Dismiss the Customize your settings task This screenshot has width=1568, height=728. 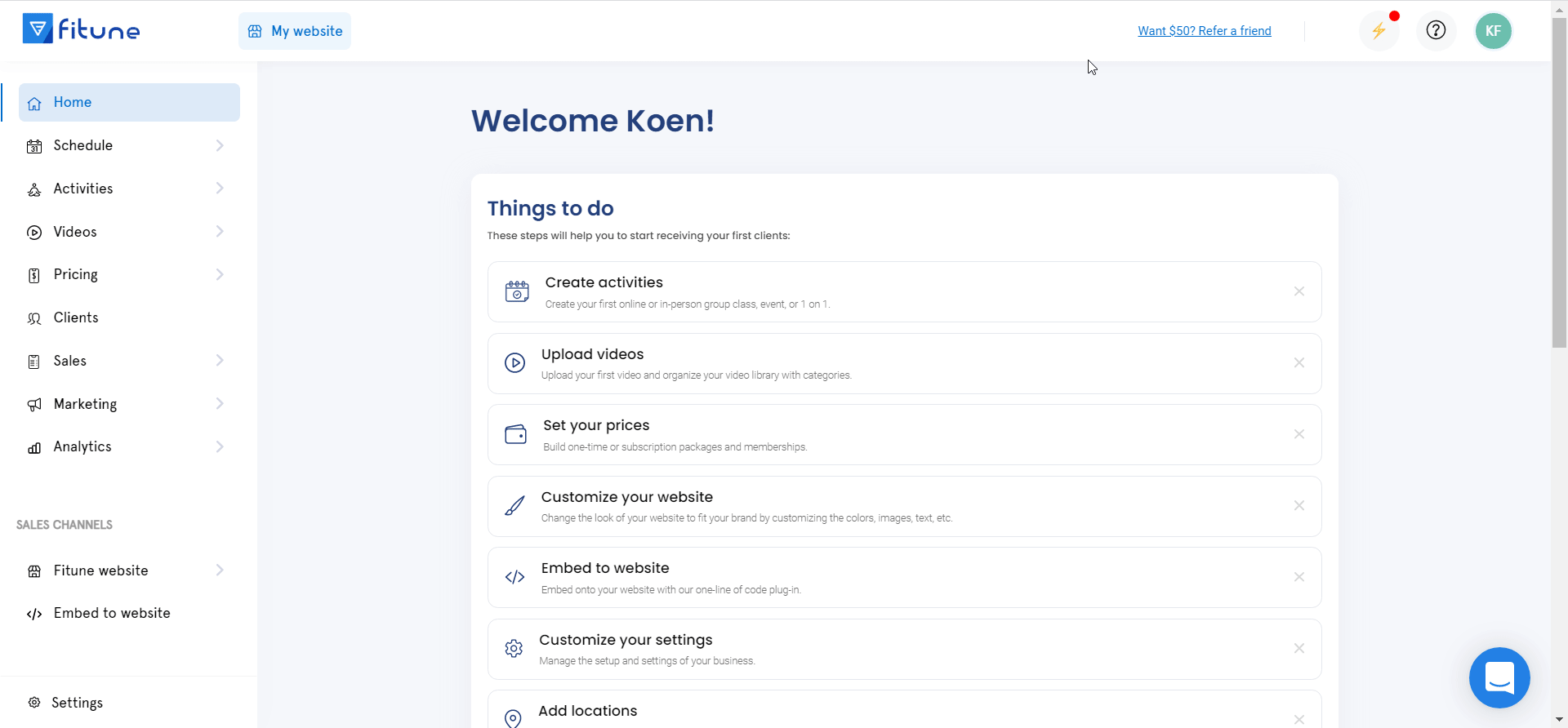(1298, 648)
